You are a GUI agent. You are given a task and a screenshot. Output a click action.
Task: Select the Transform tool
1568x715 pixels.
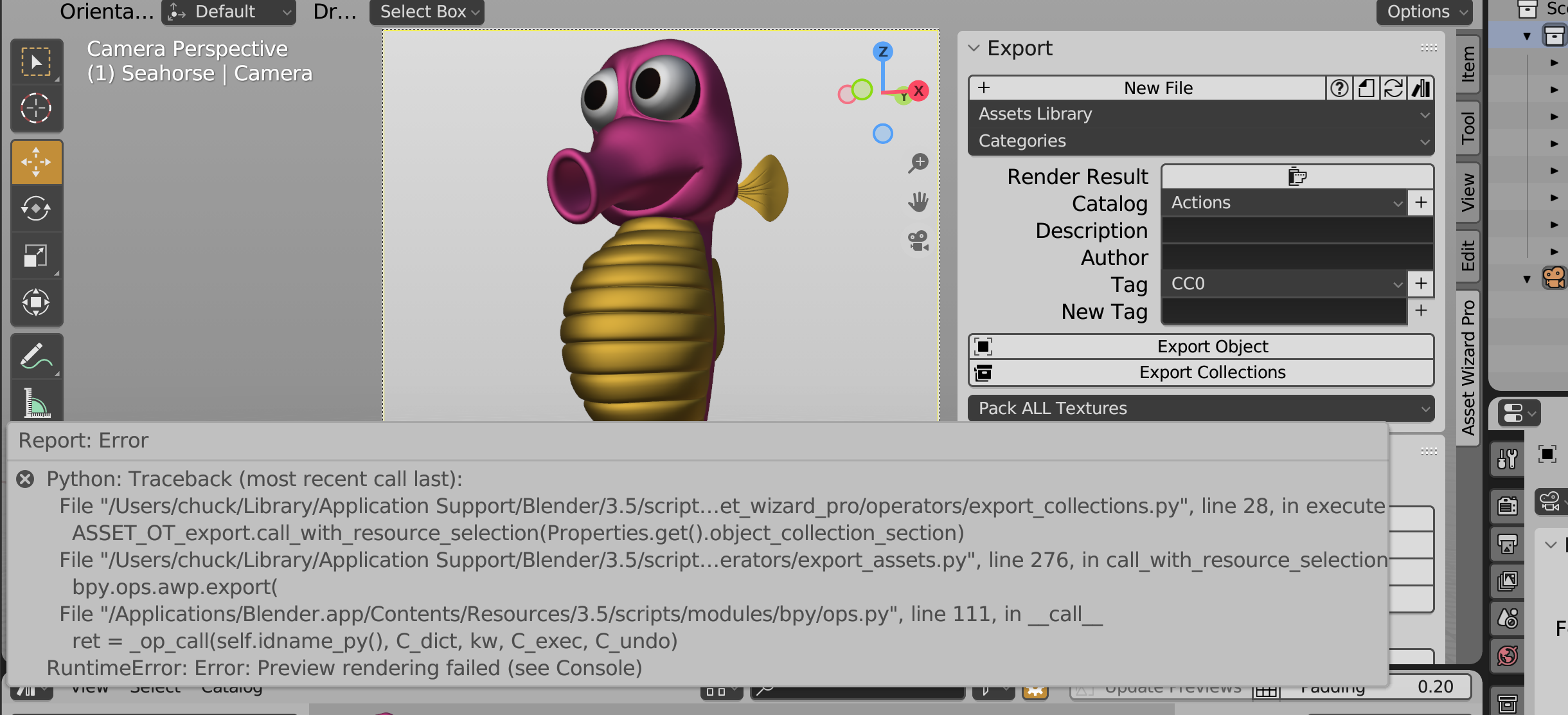[36, 302]
